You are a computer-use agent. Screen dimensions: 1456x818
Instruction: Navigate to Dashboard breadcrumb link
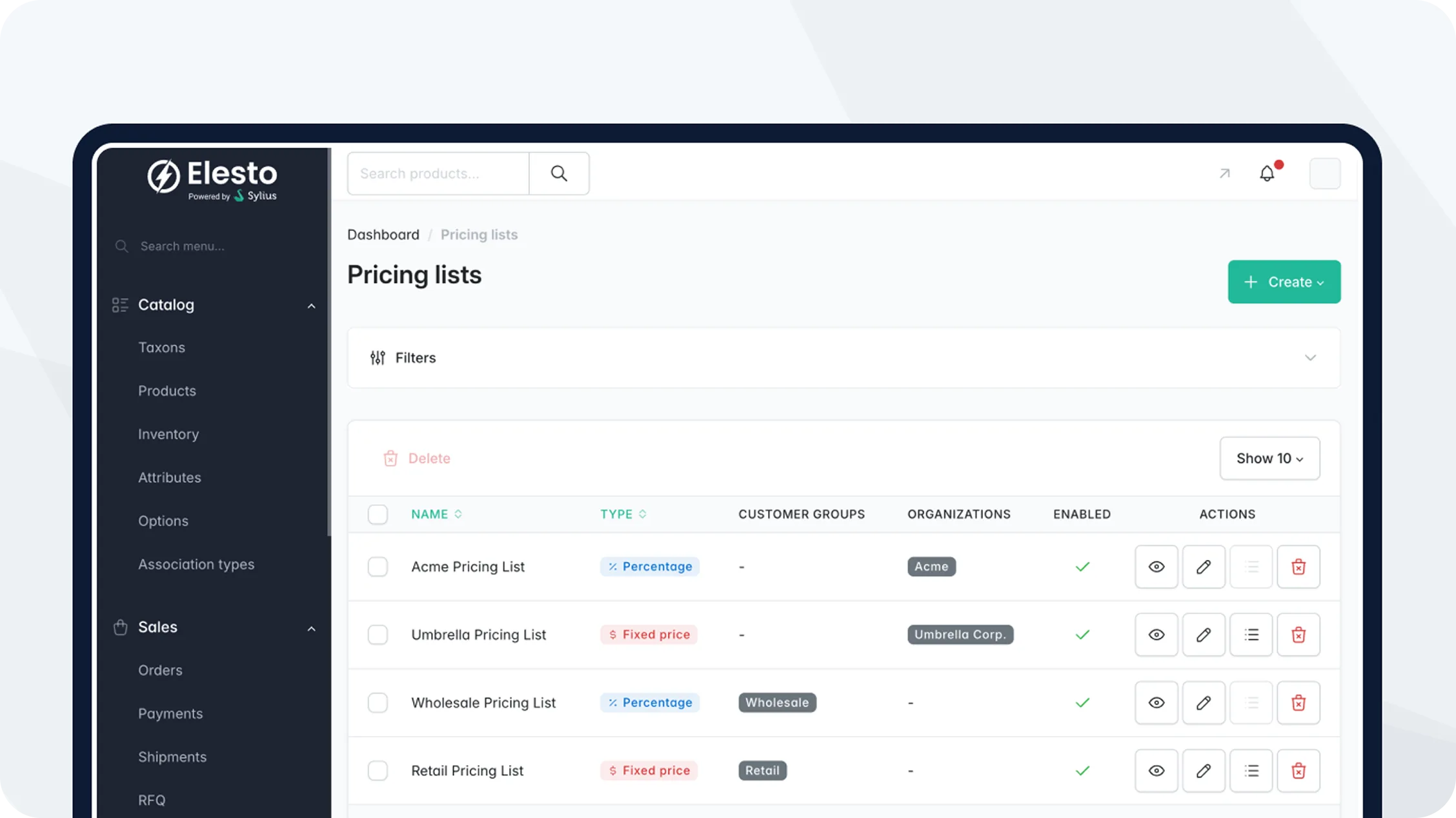[x=383, y=235]
